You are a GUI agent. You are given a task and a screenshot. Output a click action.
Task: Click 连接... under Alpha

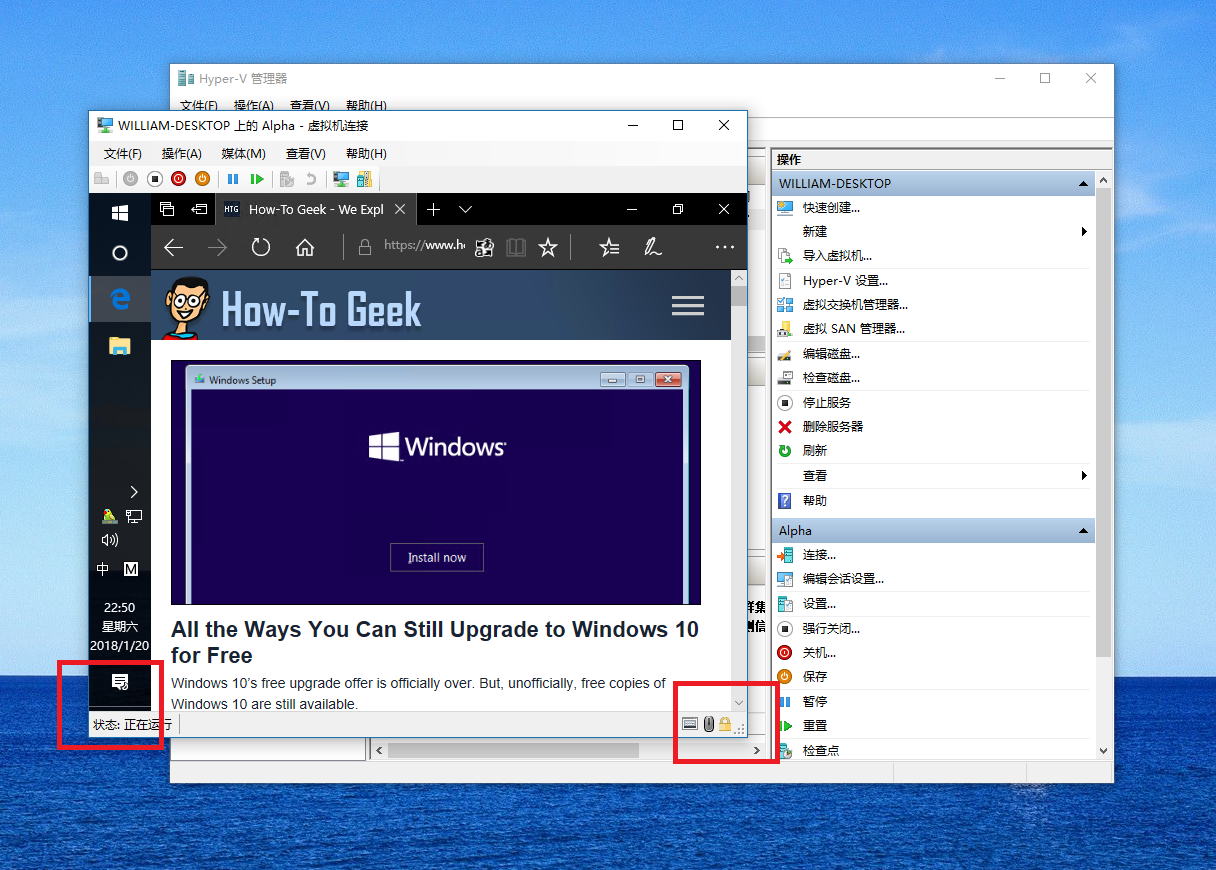pos(819,555)
